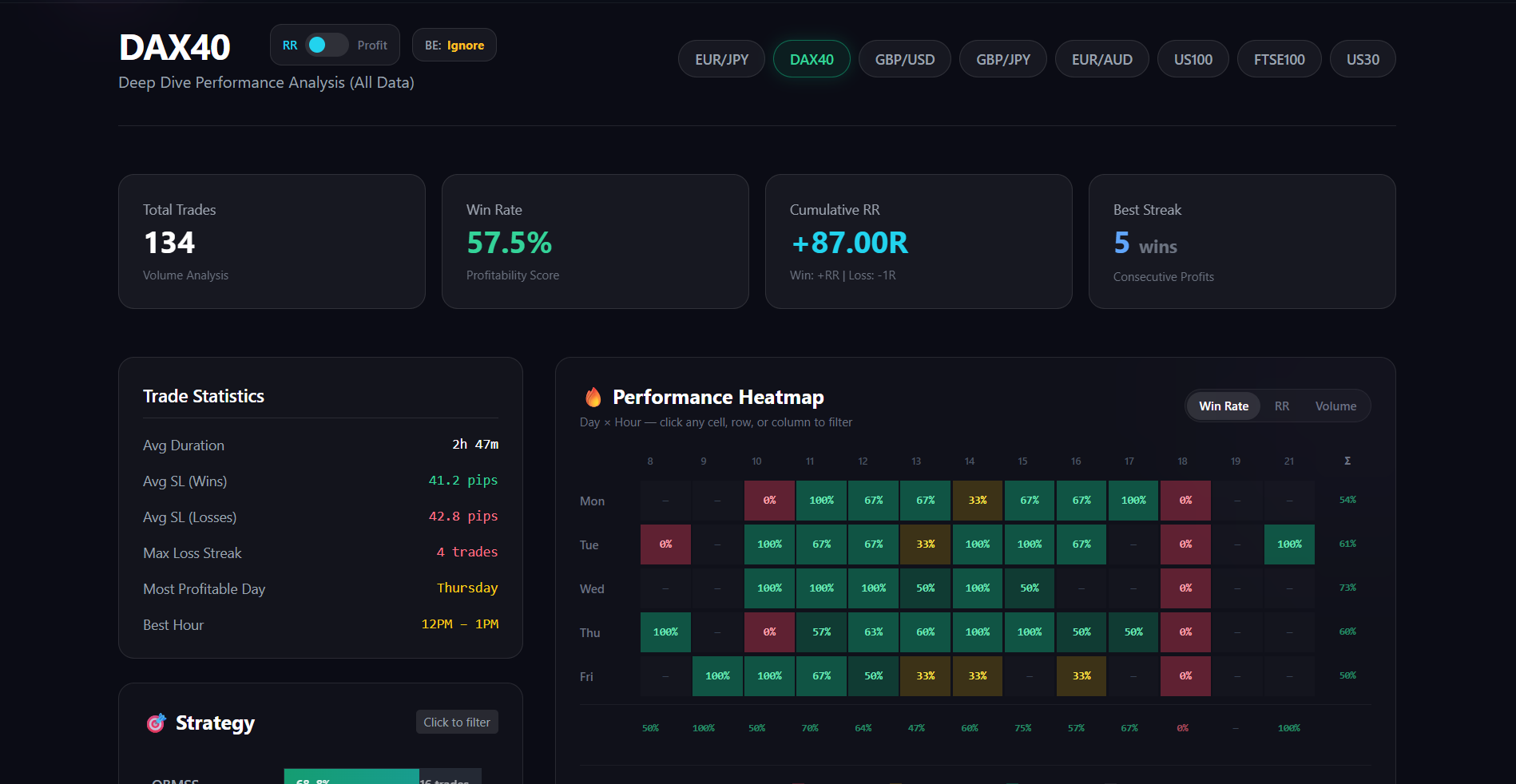Viewport: 1516px width, 784px height.
Task: Switch heatmap to RR mode
Action: [x=1281, y=406]
